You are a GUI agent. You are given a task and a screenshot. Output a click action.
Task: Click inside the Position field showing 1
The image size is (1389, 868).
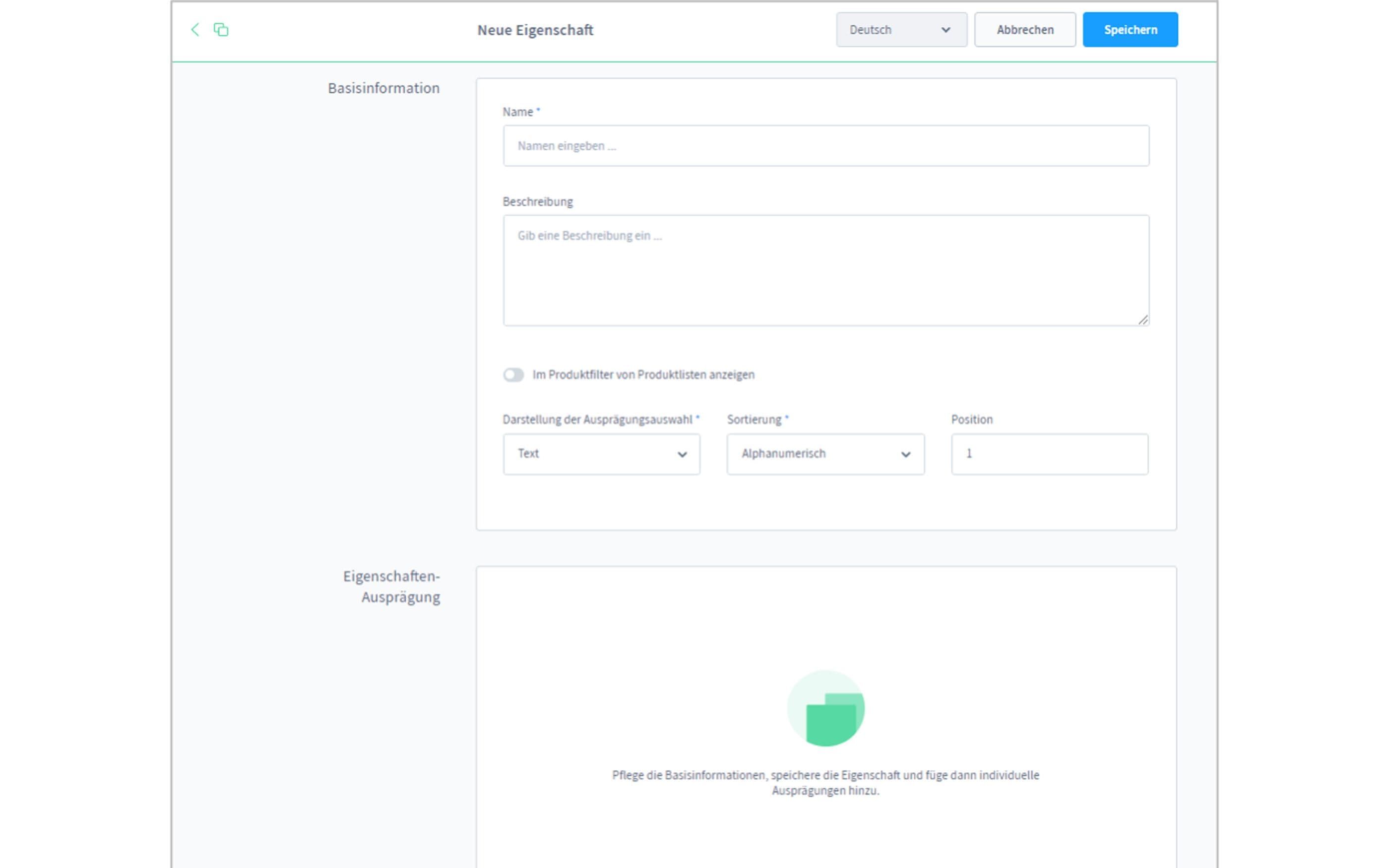click(1049, 454)
